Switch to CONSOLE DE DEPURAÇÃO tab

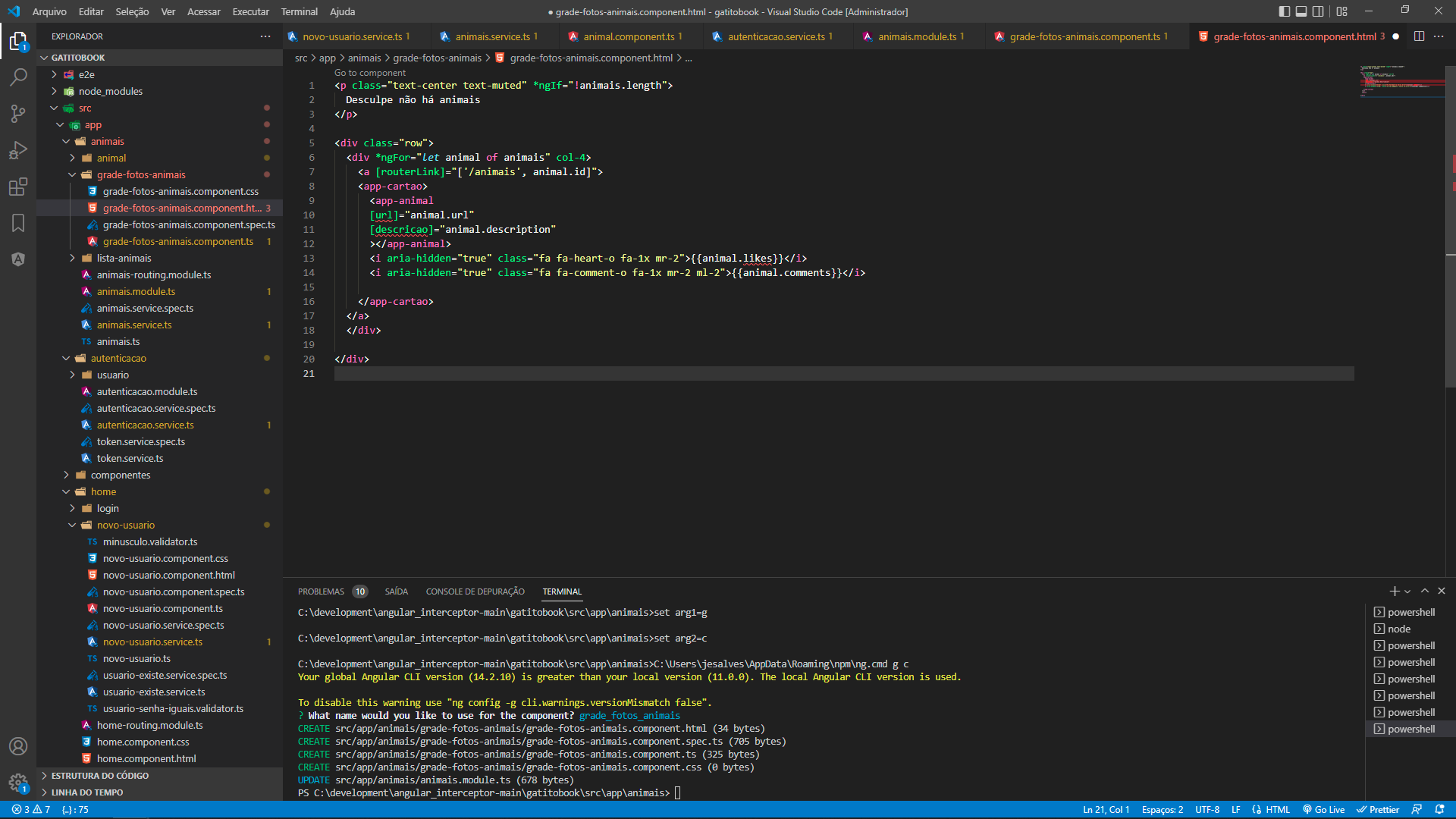coord(475,591)
